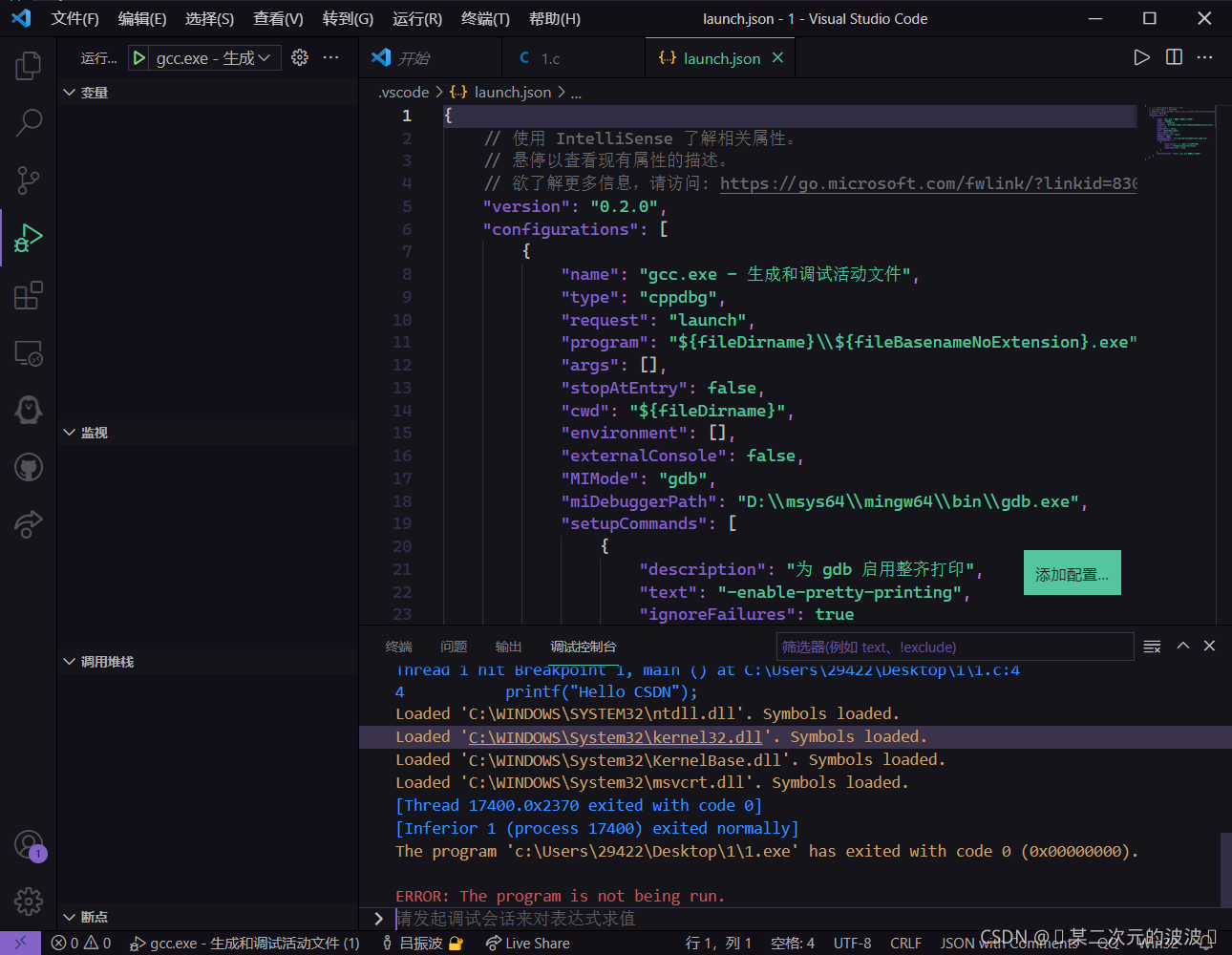
Task: Start debugging with green play button
Action: coord(139,58)
